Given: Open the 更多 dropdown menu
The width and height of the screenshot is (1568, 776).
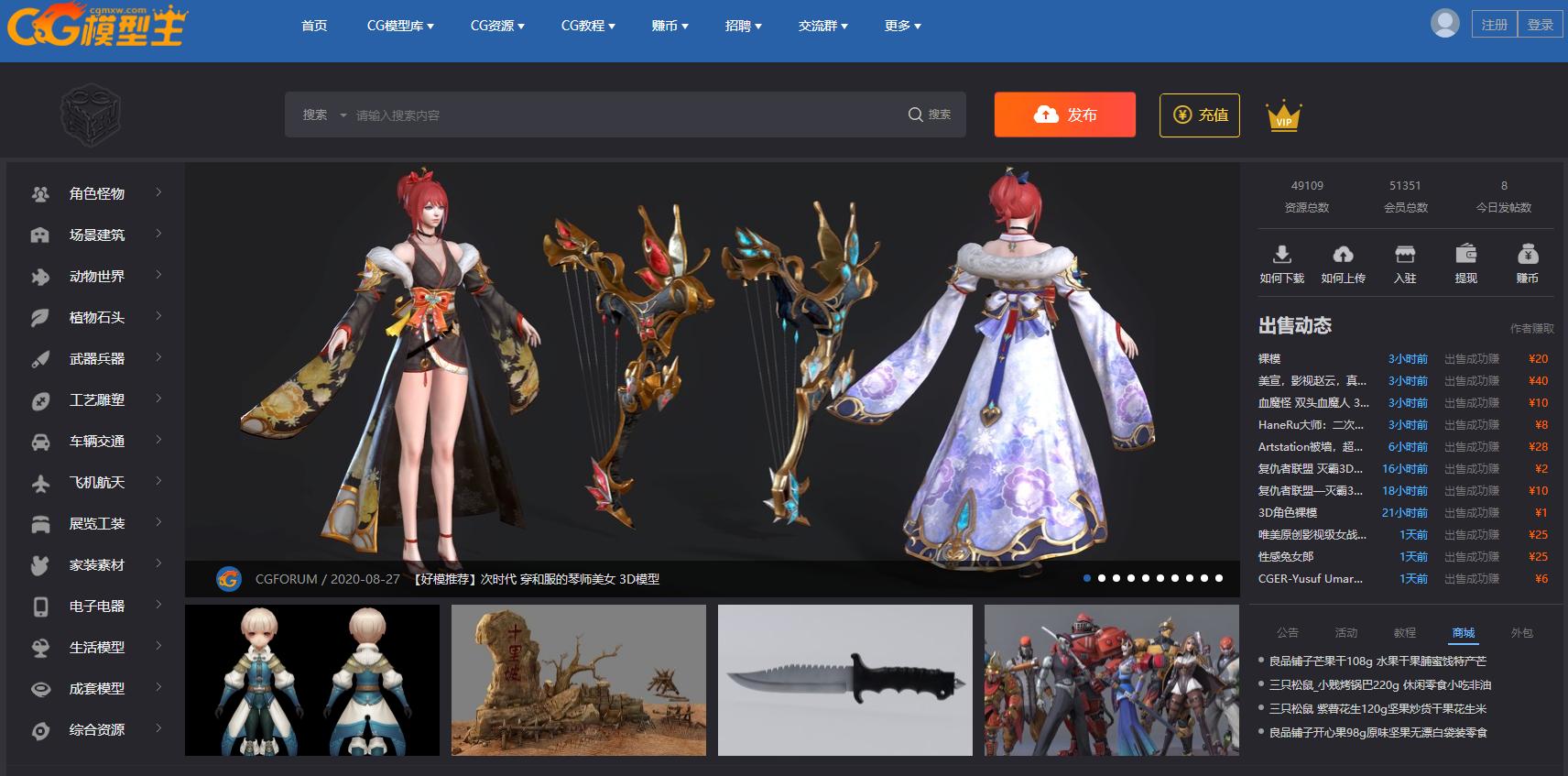Looking at the screenshot, I should (902, 26).
